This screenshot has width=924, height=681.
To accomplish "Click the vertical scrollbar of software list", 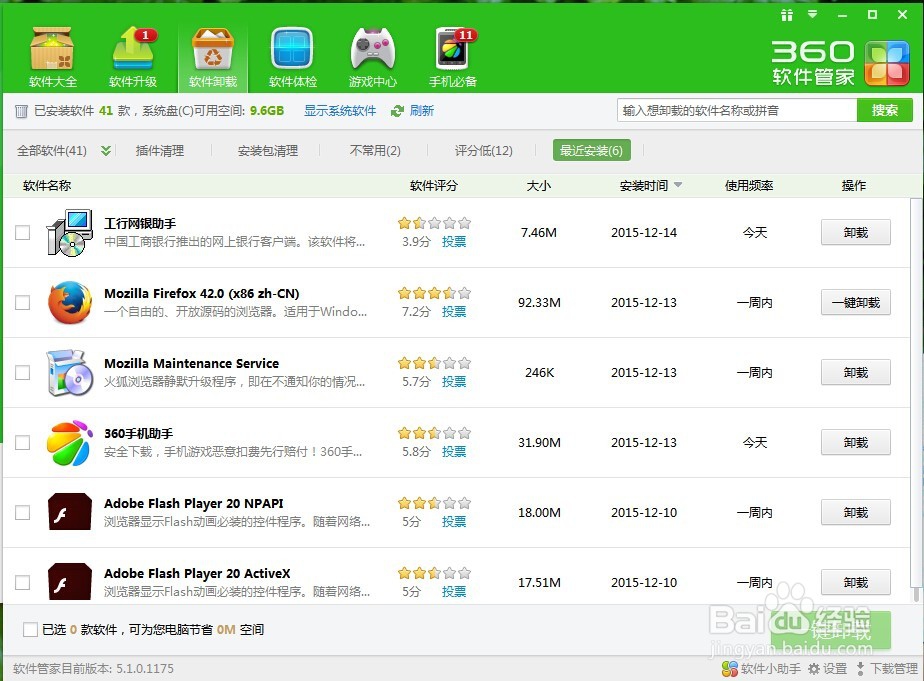I will tap(916, 392).
